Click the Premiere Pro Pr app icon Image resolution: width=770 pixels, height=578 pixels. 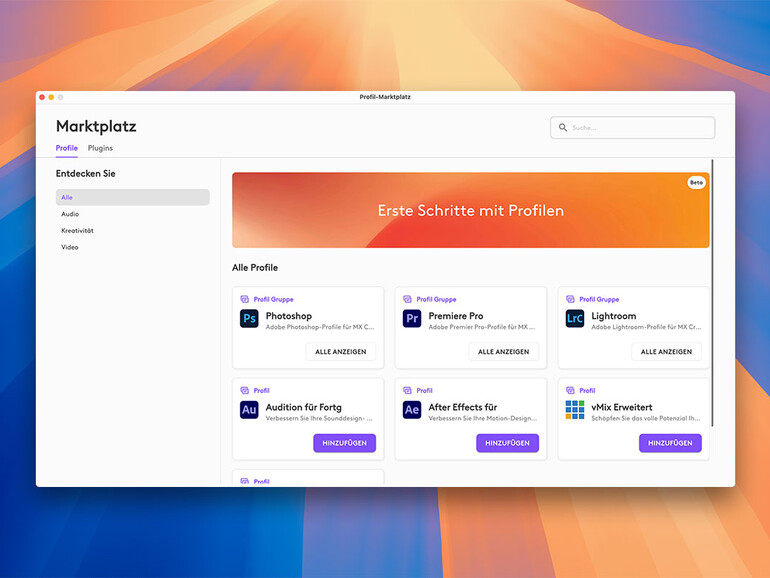[412, 318]
